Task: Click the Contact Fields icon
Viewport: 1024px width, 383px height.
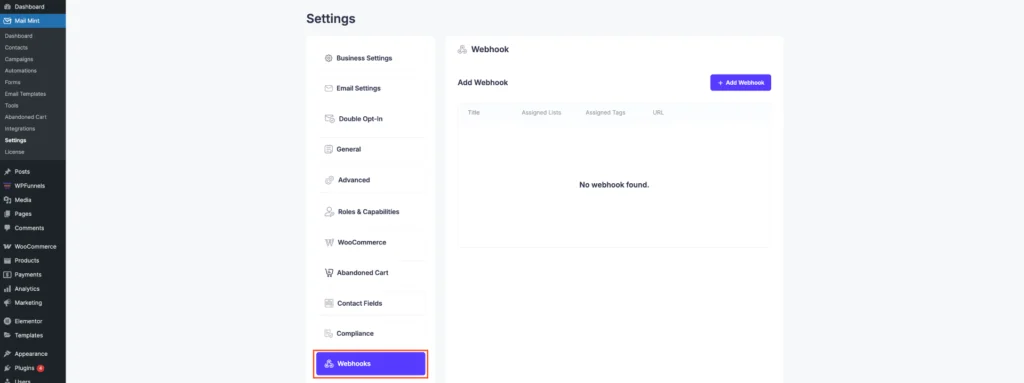Action: tap(329, 303)
